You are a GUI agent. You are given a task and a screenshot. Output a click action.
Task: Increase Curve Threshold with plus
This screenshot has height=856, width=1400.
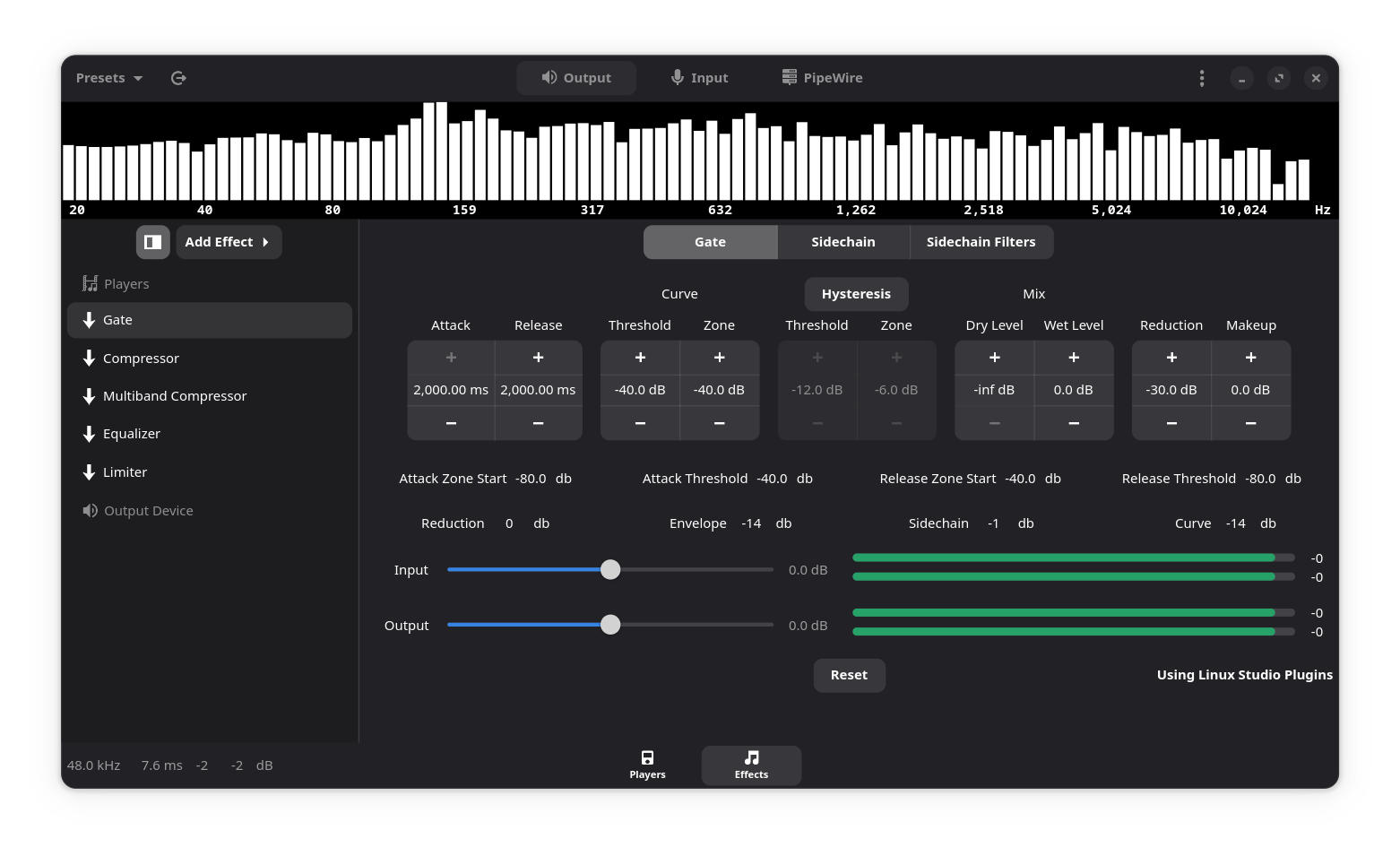click(x=640, y=358)
